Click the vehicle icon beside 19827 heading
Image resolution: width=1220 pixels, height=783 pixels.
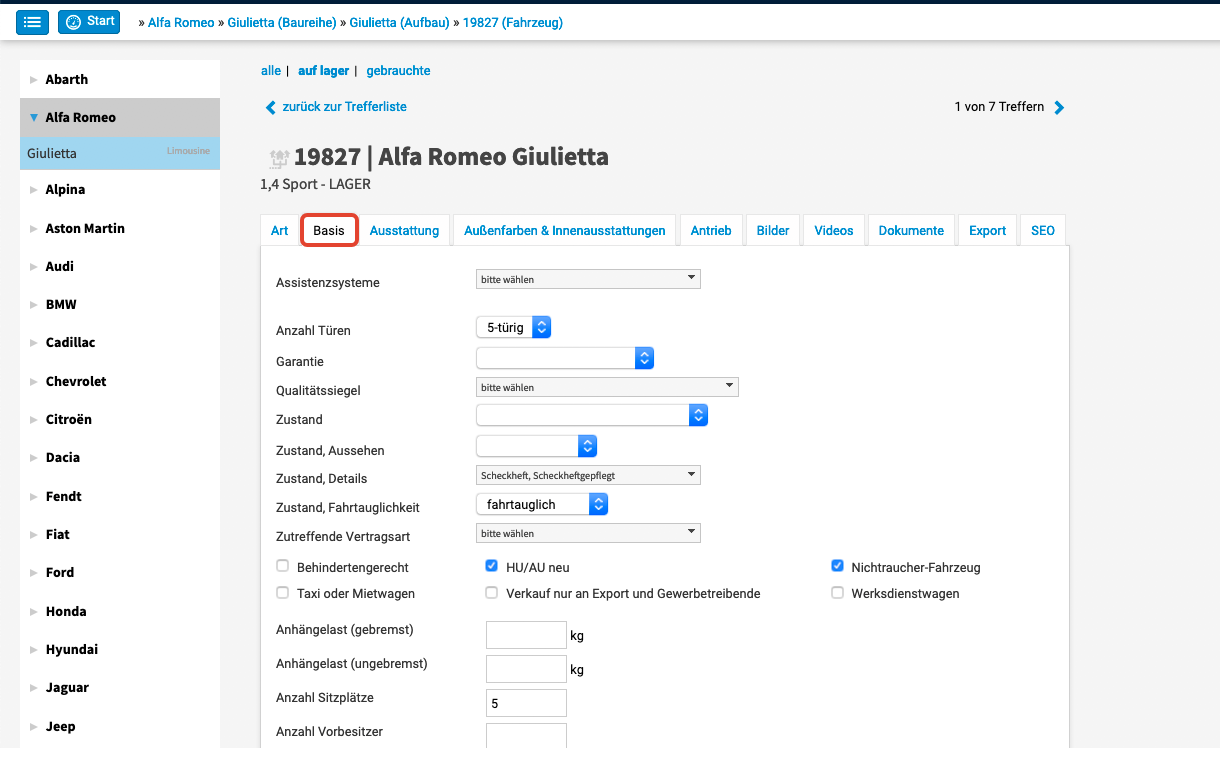[279, 158]
